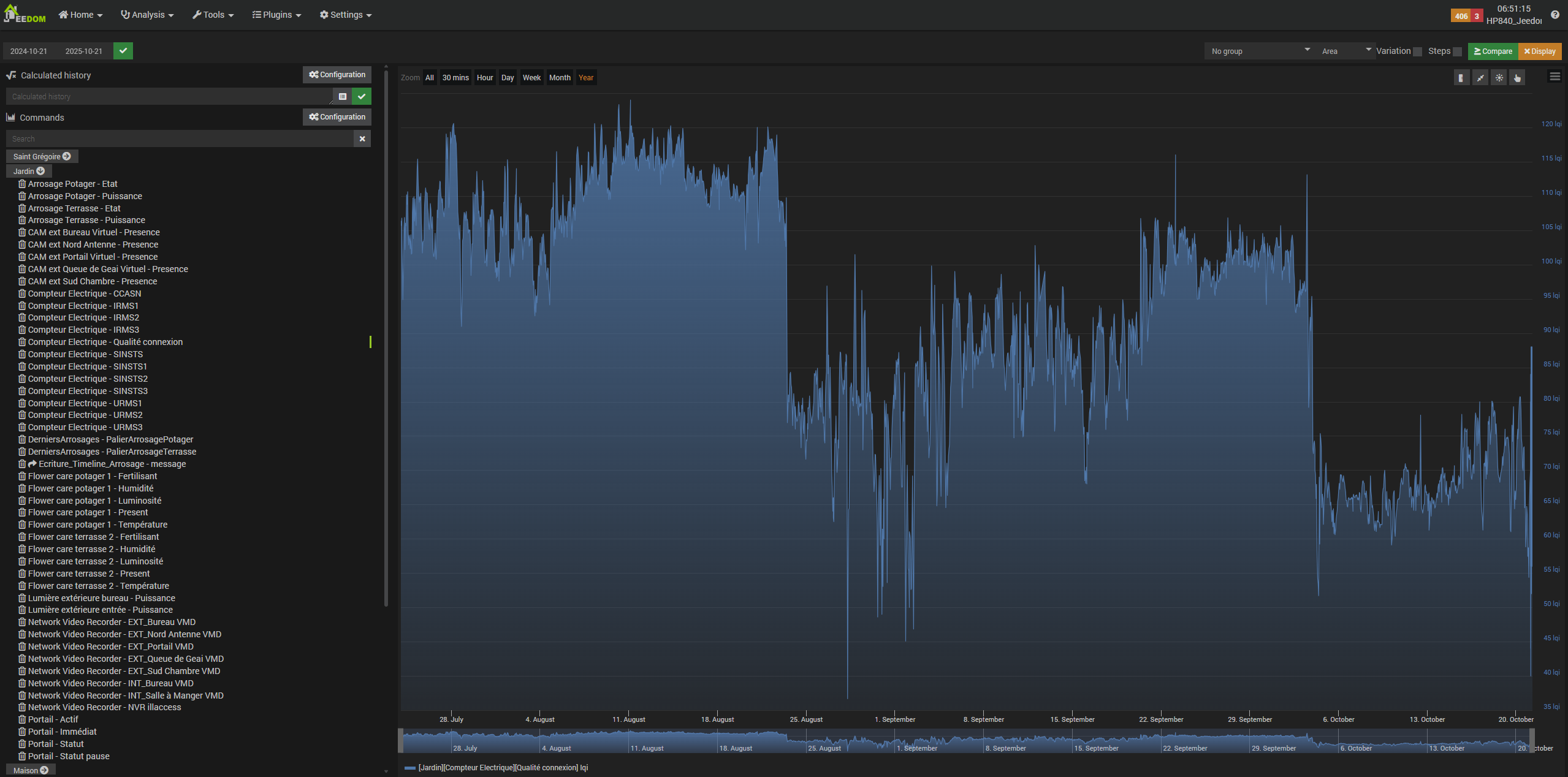Click the ruler icon above the chart
The width and height of the screenshot is (1568, 777).
point(1461,78)
